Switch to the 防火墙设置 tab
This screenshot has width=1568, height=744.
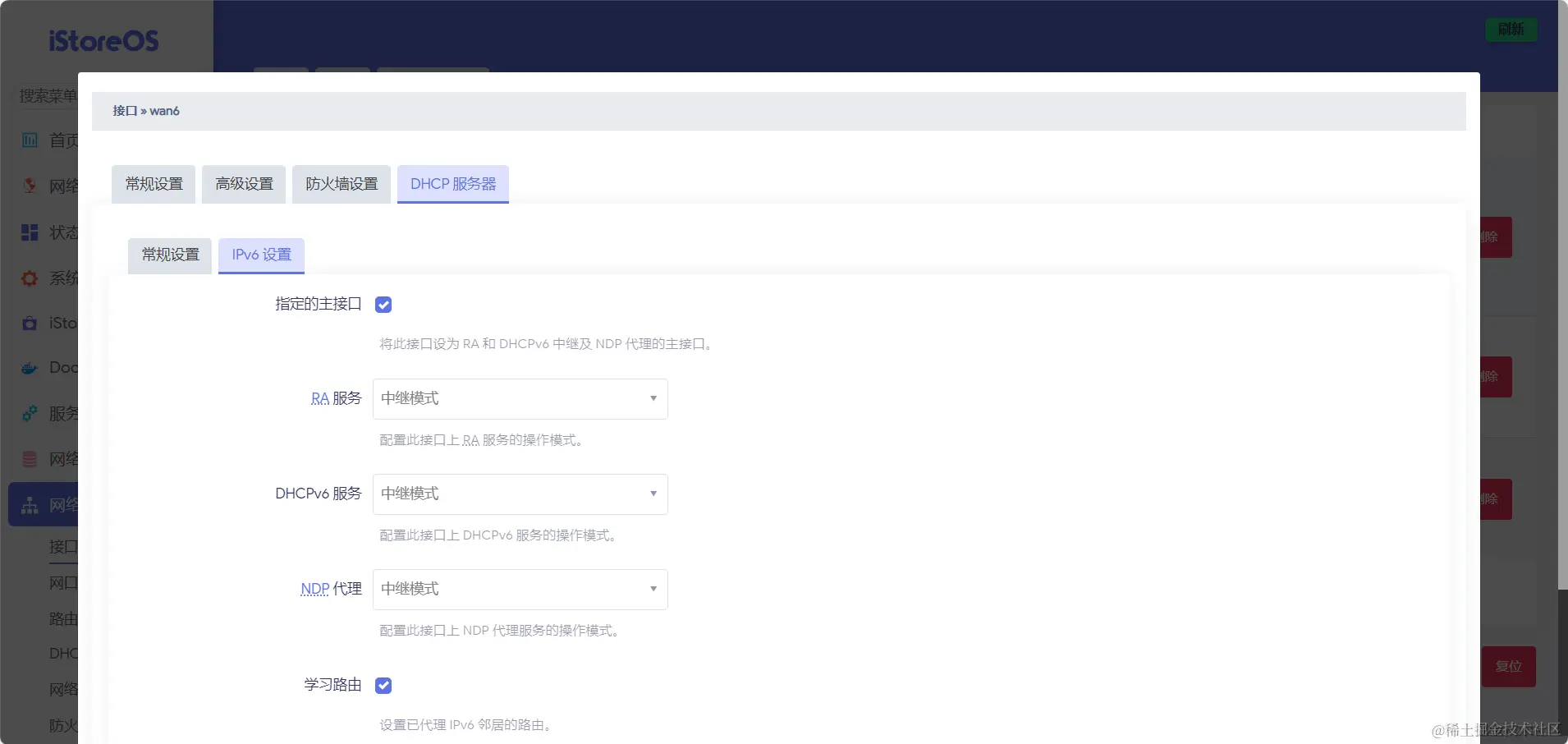pyautogui.click(x=342, y=184)
